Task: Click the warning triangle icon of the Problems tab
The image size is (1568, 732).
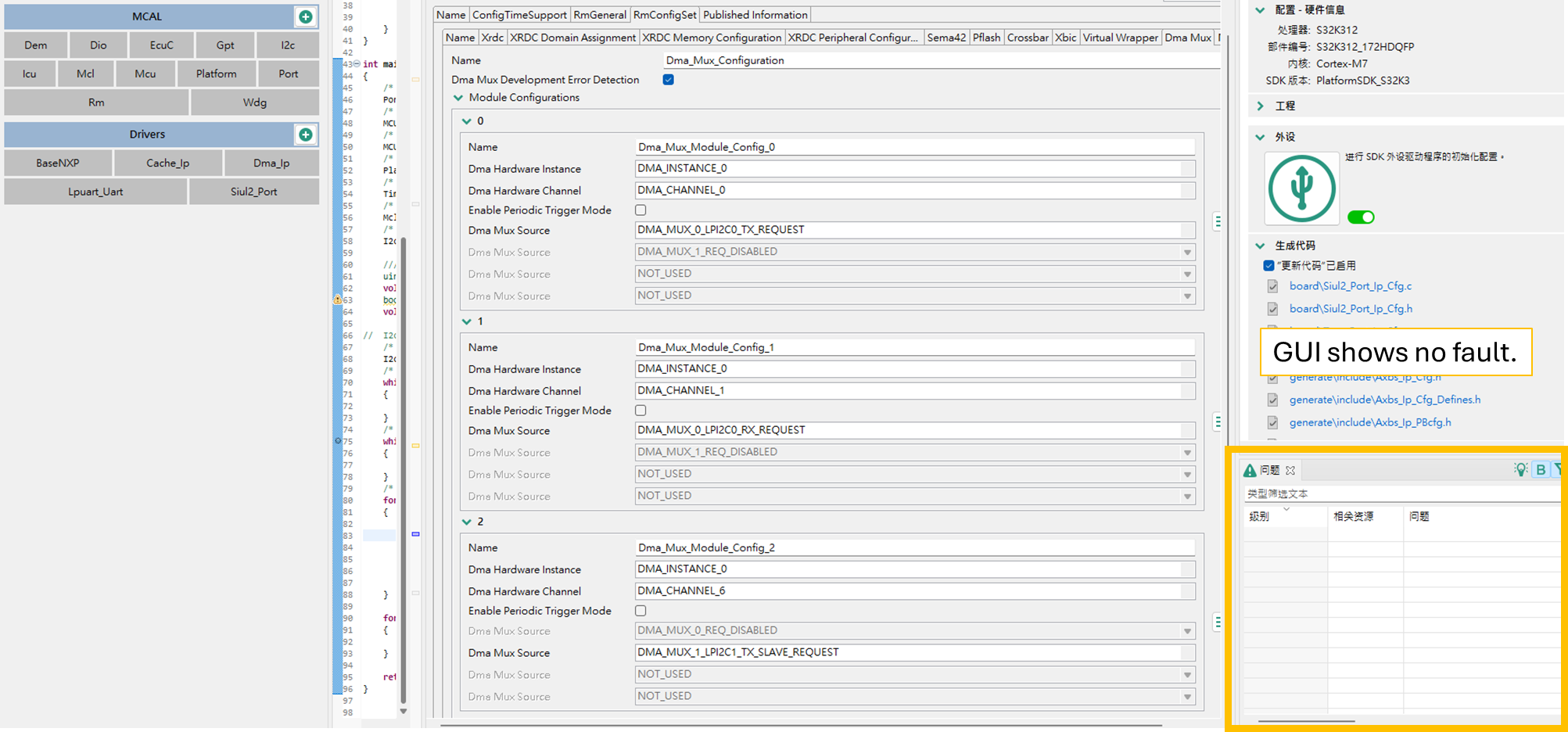Action: [x=1250, y=470]
